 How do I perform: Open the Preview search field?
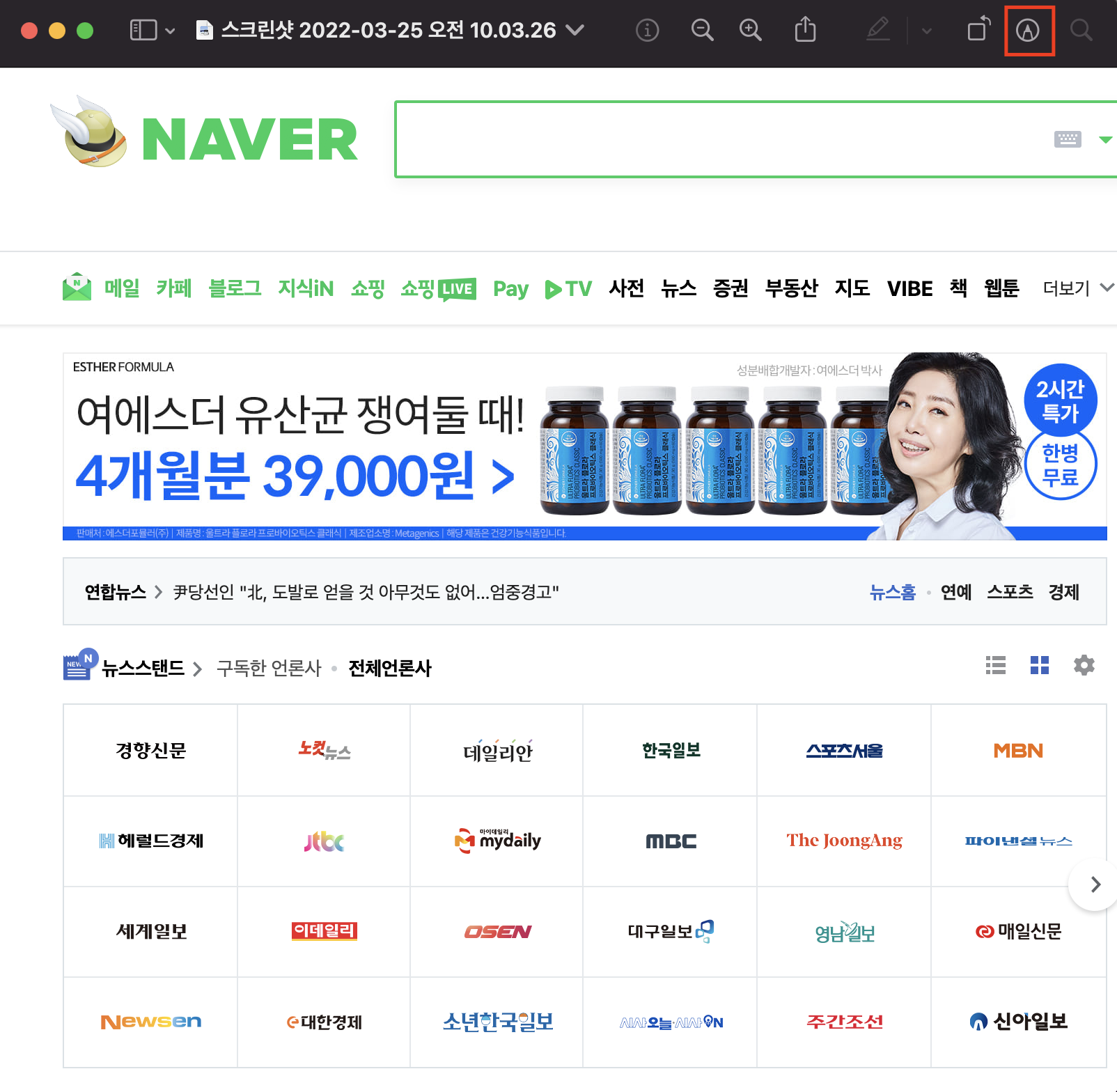click(1080, 30)
